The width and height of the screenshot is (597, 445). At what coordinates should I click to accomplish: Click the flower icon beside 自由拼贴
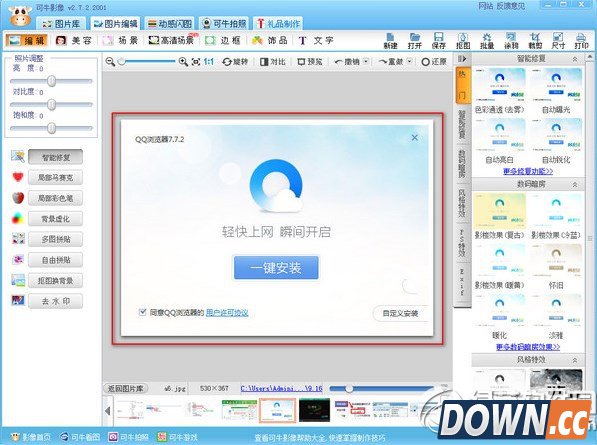pos(18,259)
